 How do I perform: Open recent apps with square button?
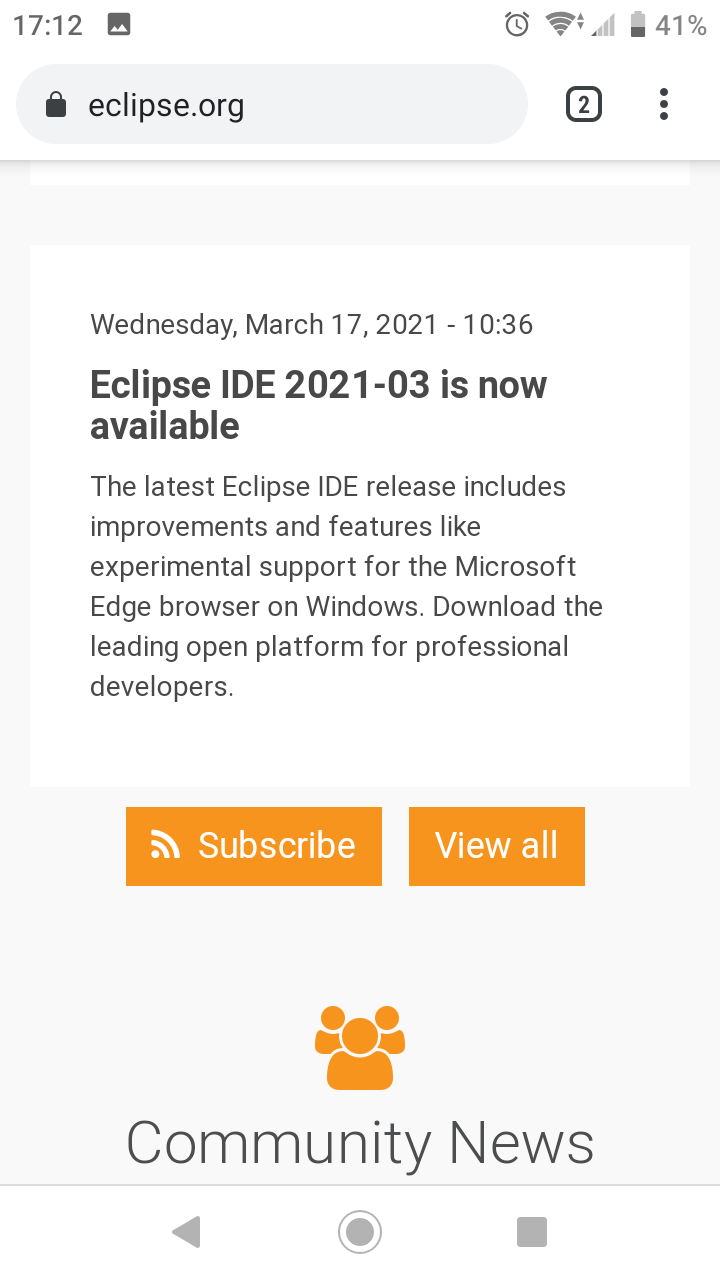(x=532, y=1232)
